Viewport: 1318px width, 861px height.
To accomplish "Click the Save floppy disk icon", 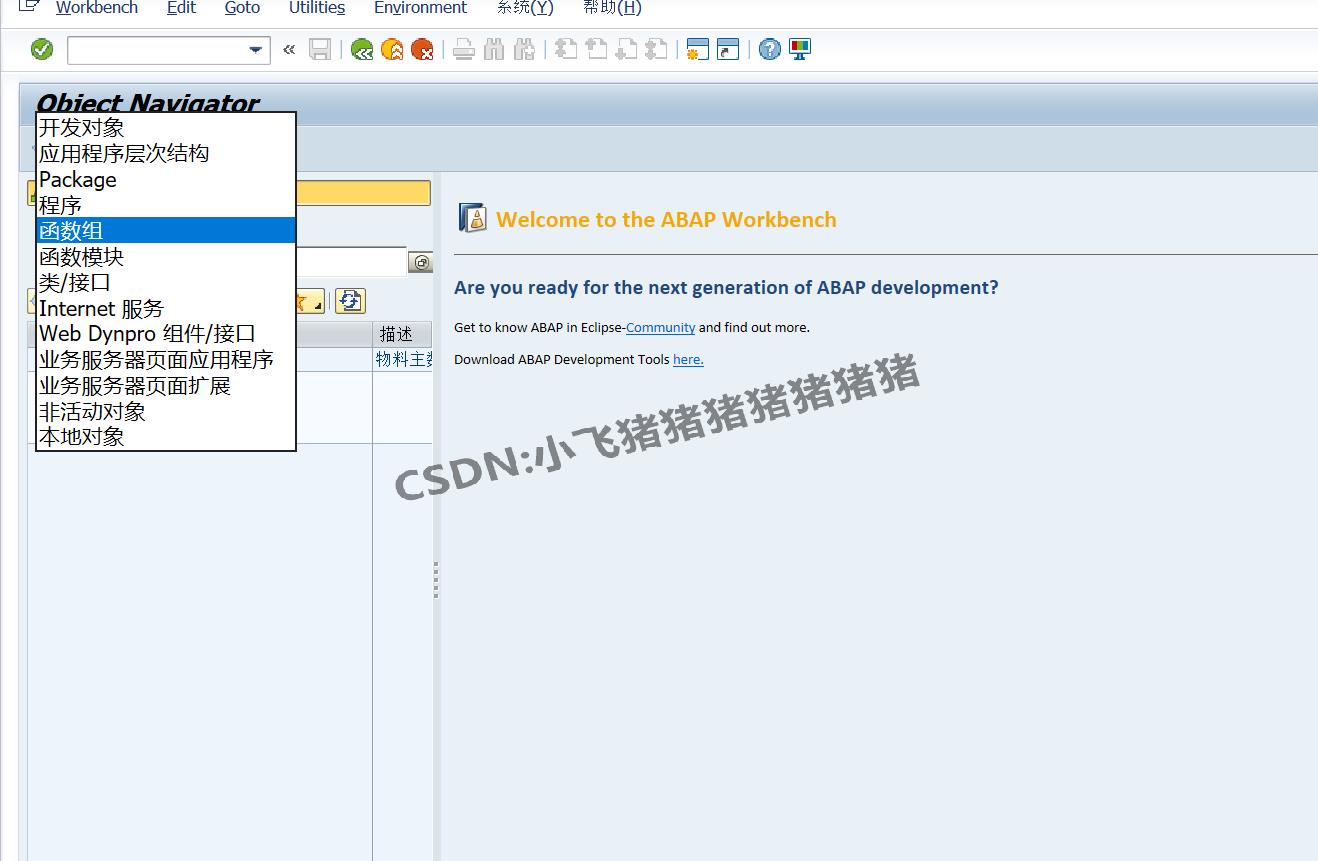I will (x=320, y=49).
